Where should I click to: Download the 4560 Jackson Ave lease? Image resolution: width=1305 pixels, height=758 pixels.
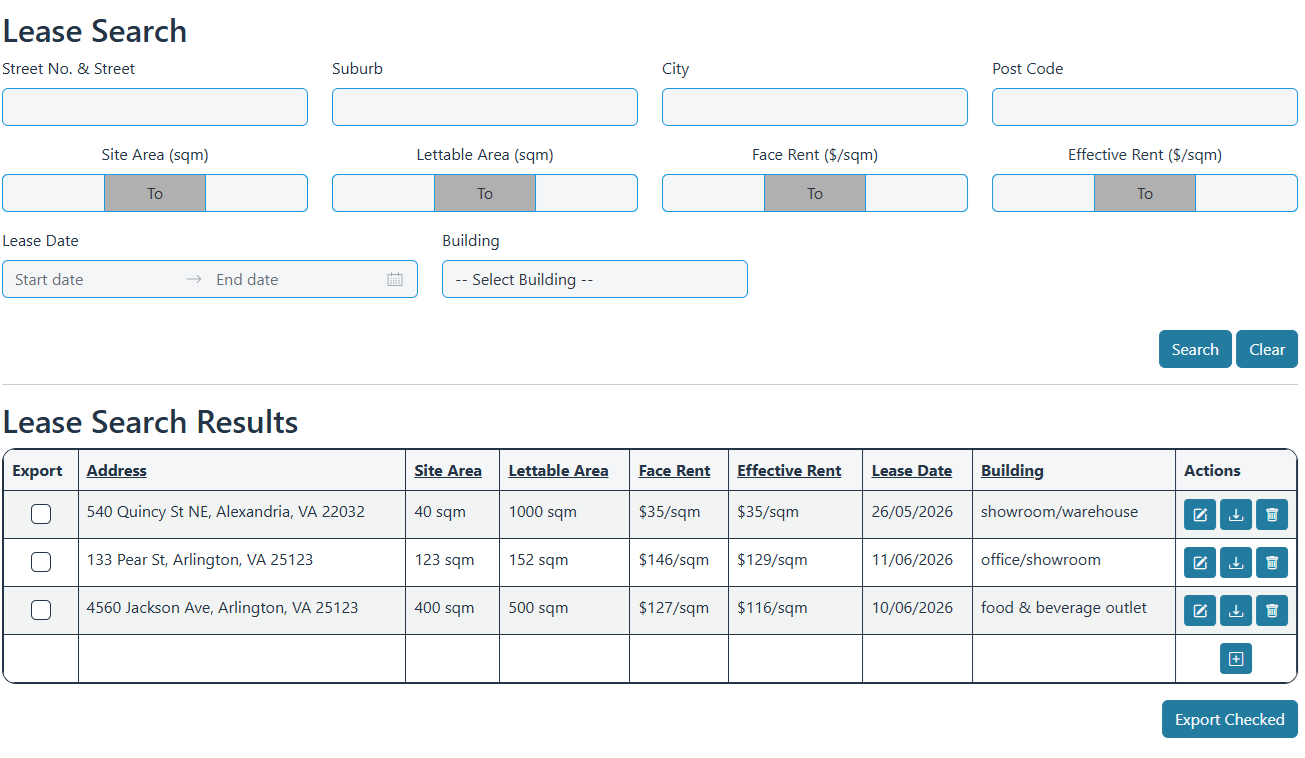point(1236,611)
